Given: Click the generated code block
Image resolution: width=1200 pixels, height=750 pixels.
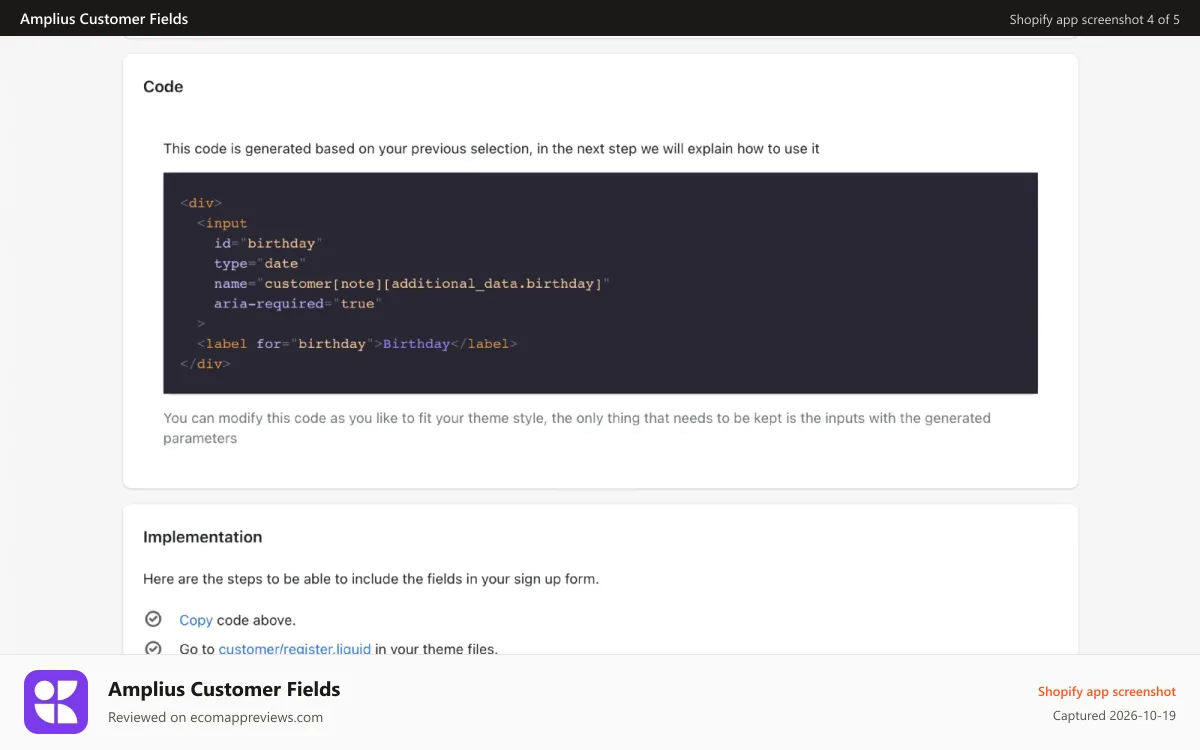Looking at the screenshot, I should click(600, 283).
